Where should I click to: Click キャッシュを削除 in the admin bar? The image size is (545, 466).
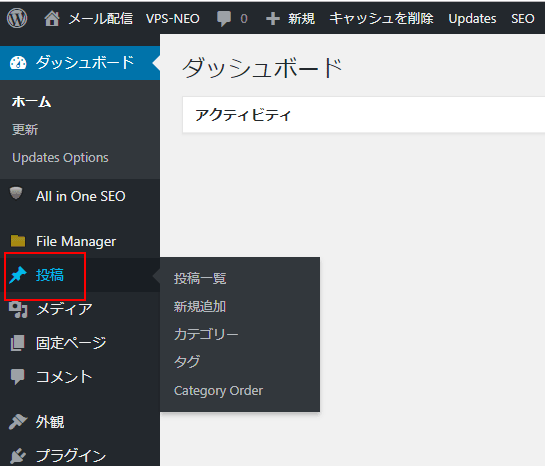(382, 18)
